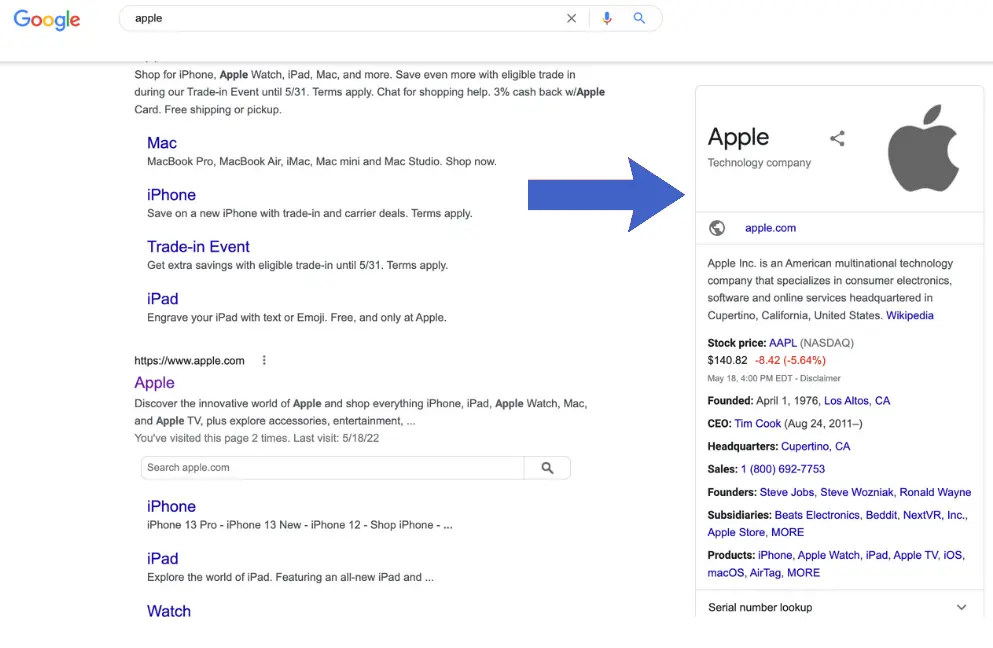
Task: Start voice search with the microphone icon
Action: 607,18
